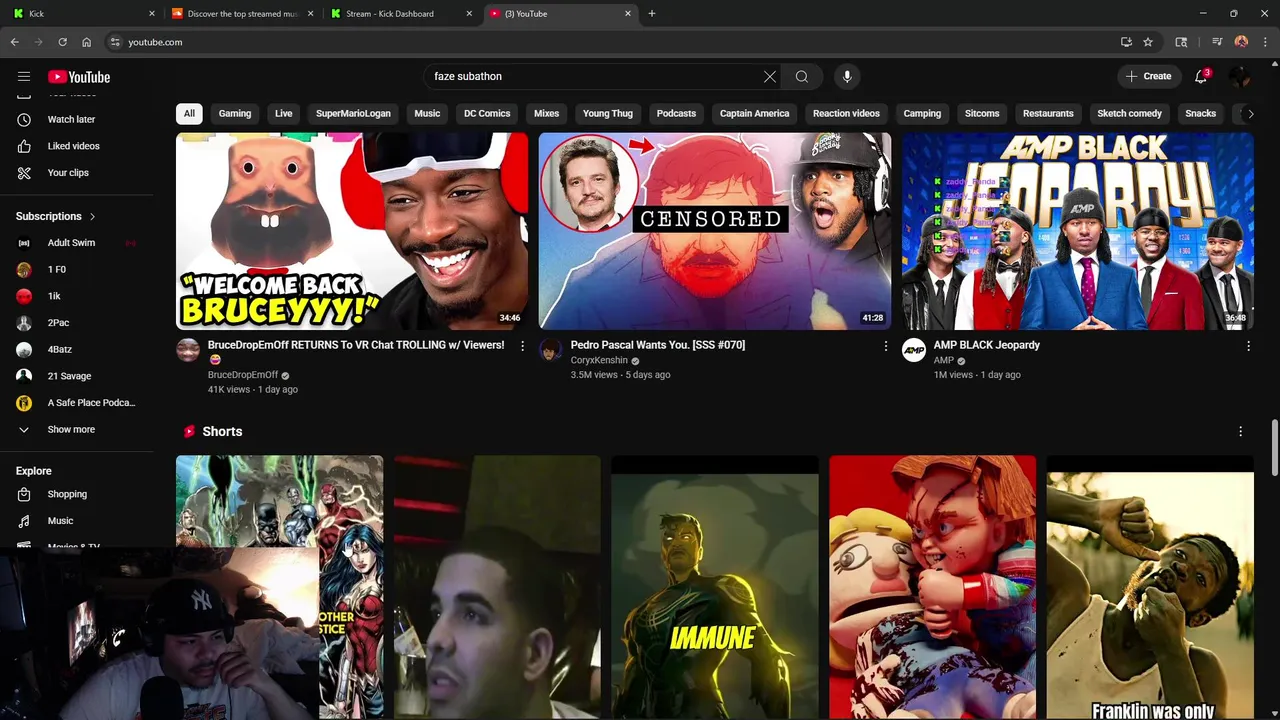Image resolution: width=1280 pixels, height=720 pixels.
Task: Open the Pedro Pascal Wants You title
Action: (x=657, y=345)
